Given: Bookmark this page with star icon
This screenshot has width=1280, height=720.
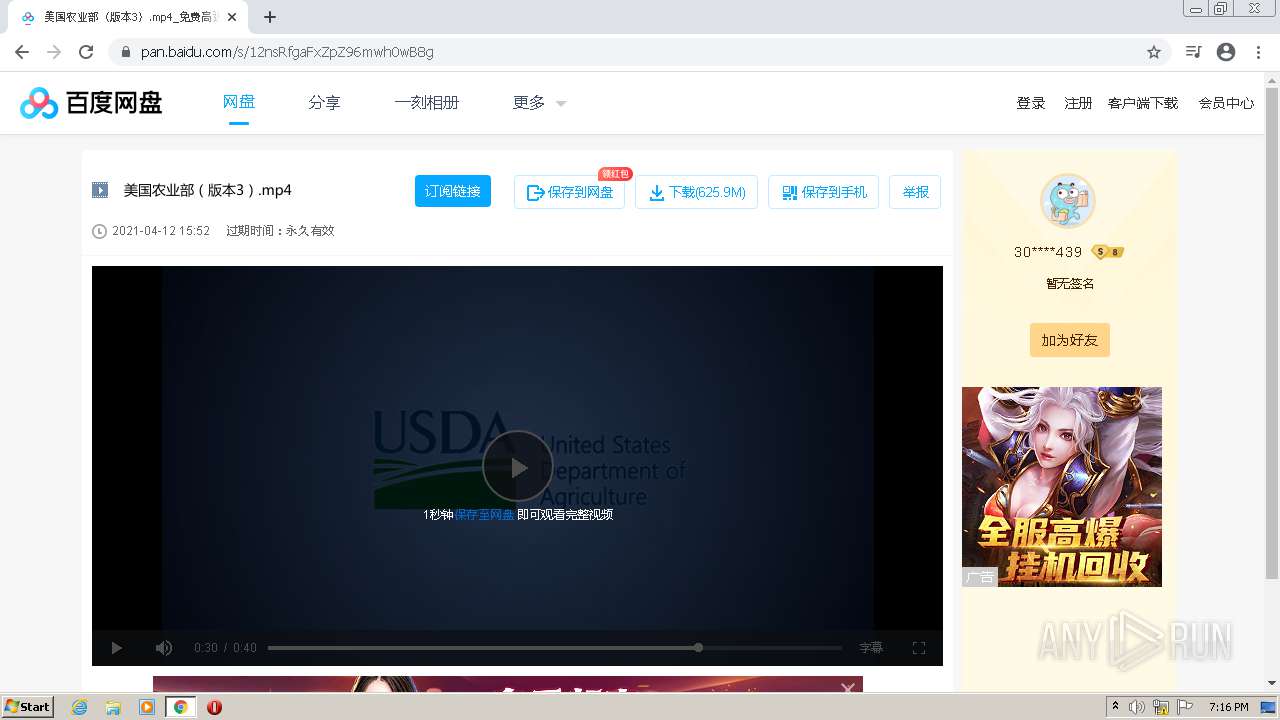Looking at the screenshot, I should [1154, 52].
